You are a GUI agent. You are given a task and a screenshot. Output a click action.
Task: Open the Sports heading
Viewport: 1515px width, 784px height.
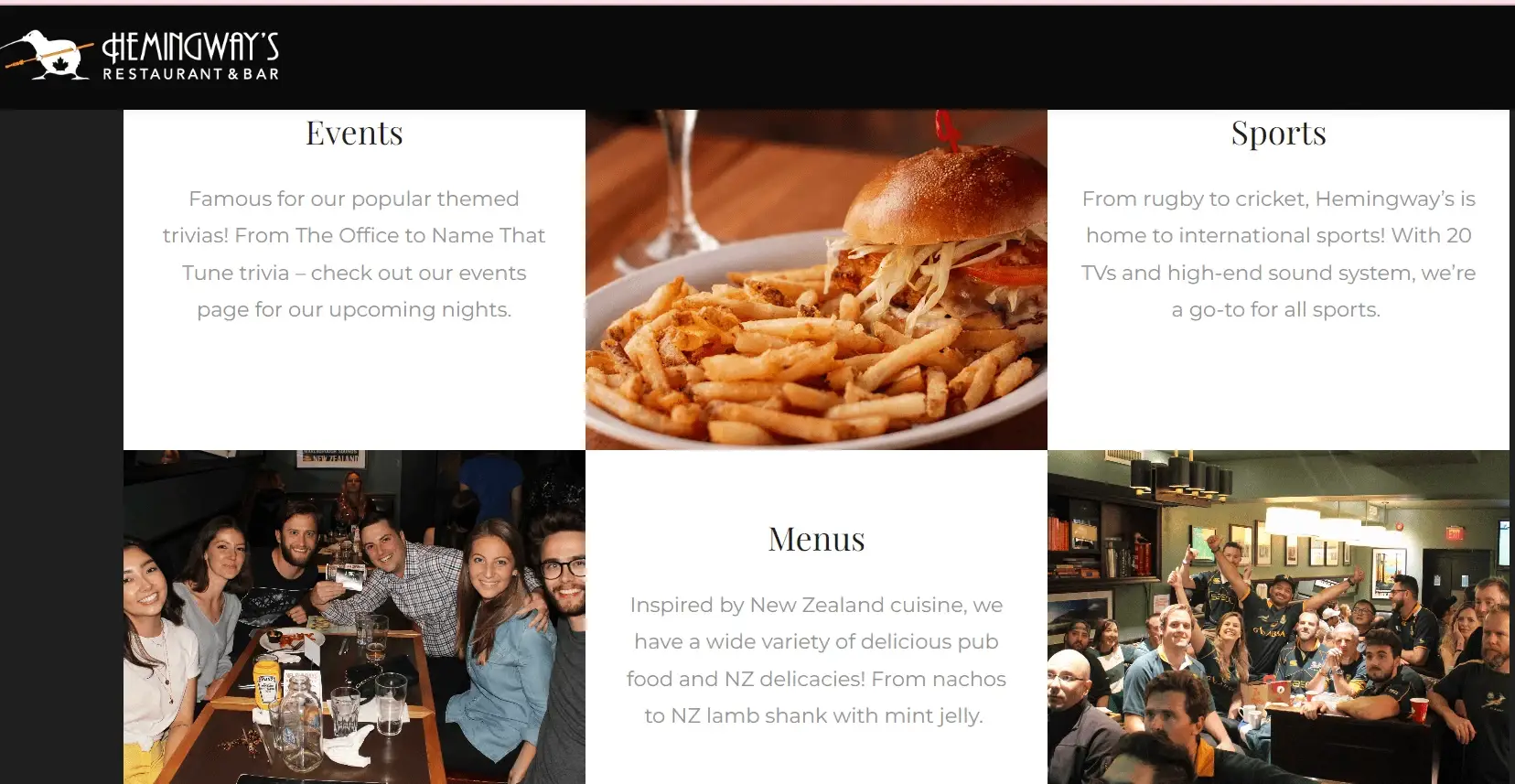tap(1278, 134)
